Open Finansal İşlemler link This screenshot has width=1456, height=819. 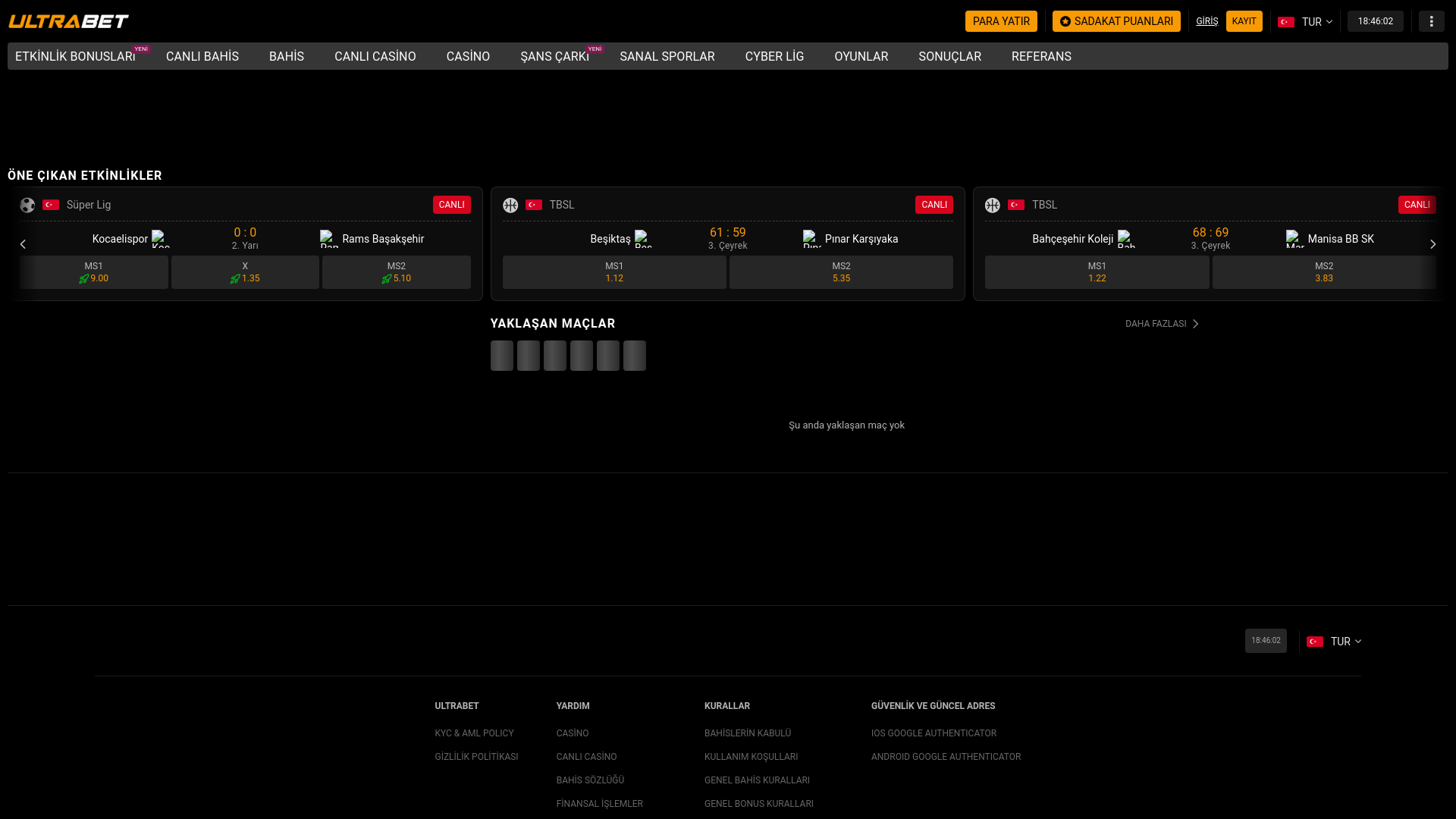(599, 804)
